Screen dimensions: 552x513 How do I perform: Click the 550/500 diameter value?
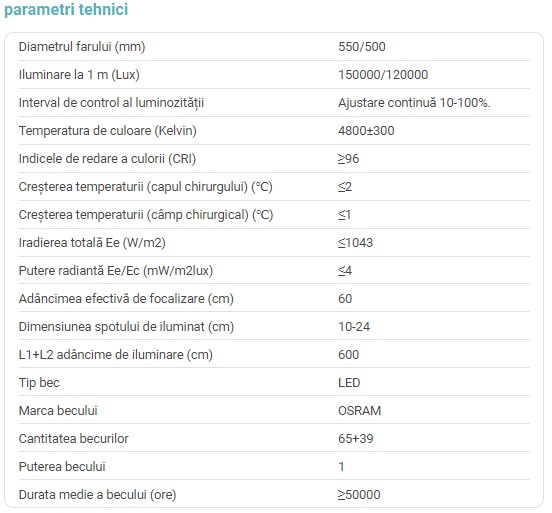pos(362,46)
